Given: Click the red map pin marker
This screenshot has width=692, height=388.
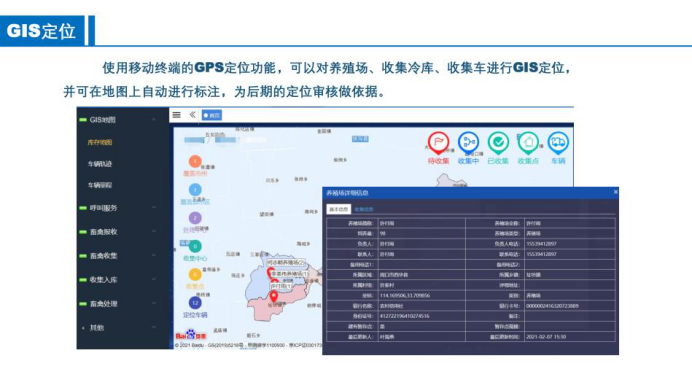Looking at the screenshot, I should [274, 297].
